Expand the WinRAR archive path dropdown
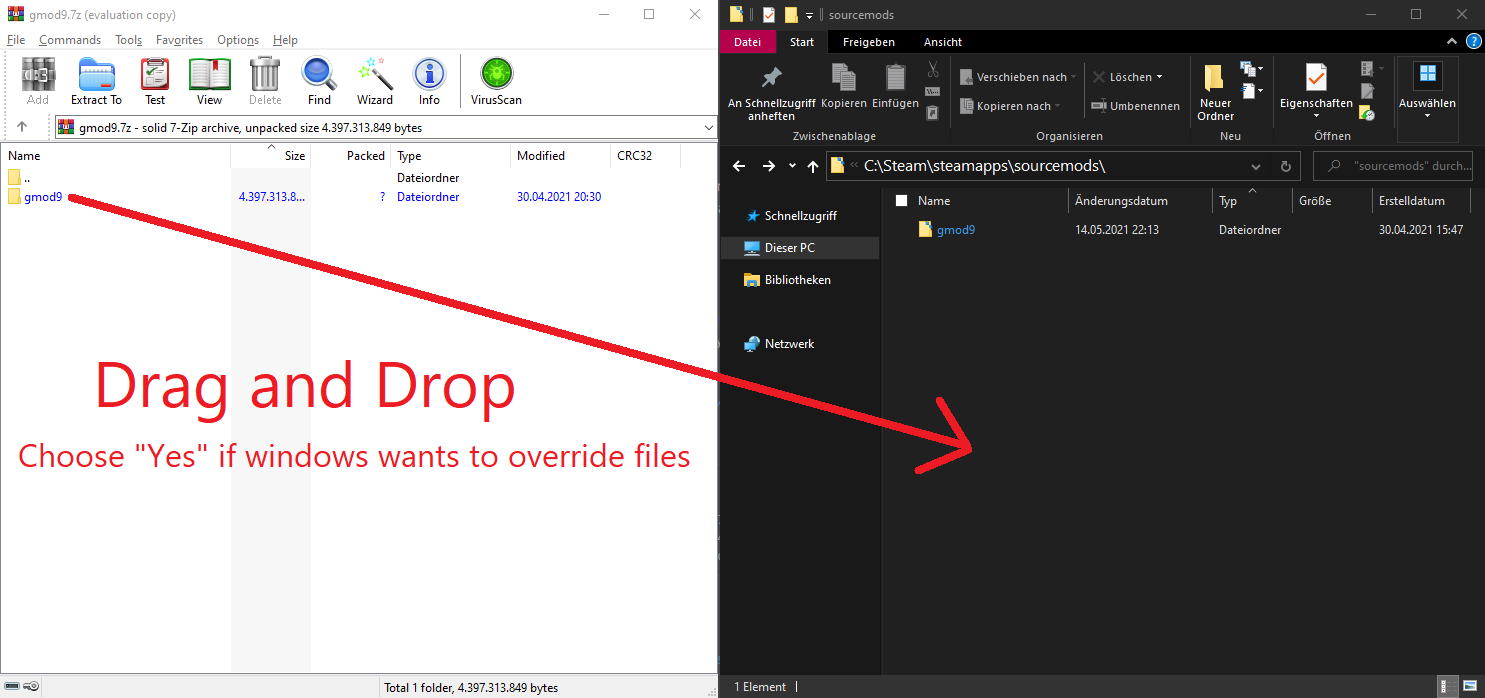Screen dimensions: 1485x698 tap(709, 128)
